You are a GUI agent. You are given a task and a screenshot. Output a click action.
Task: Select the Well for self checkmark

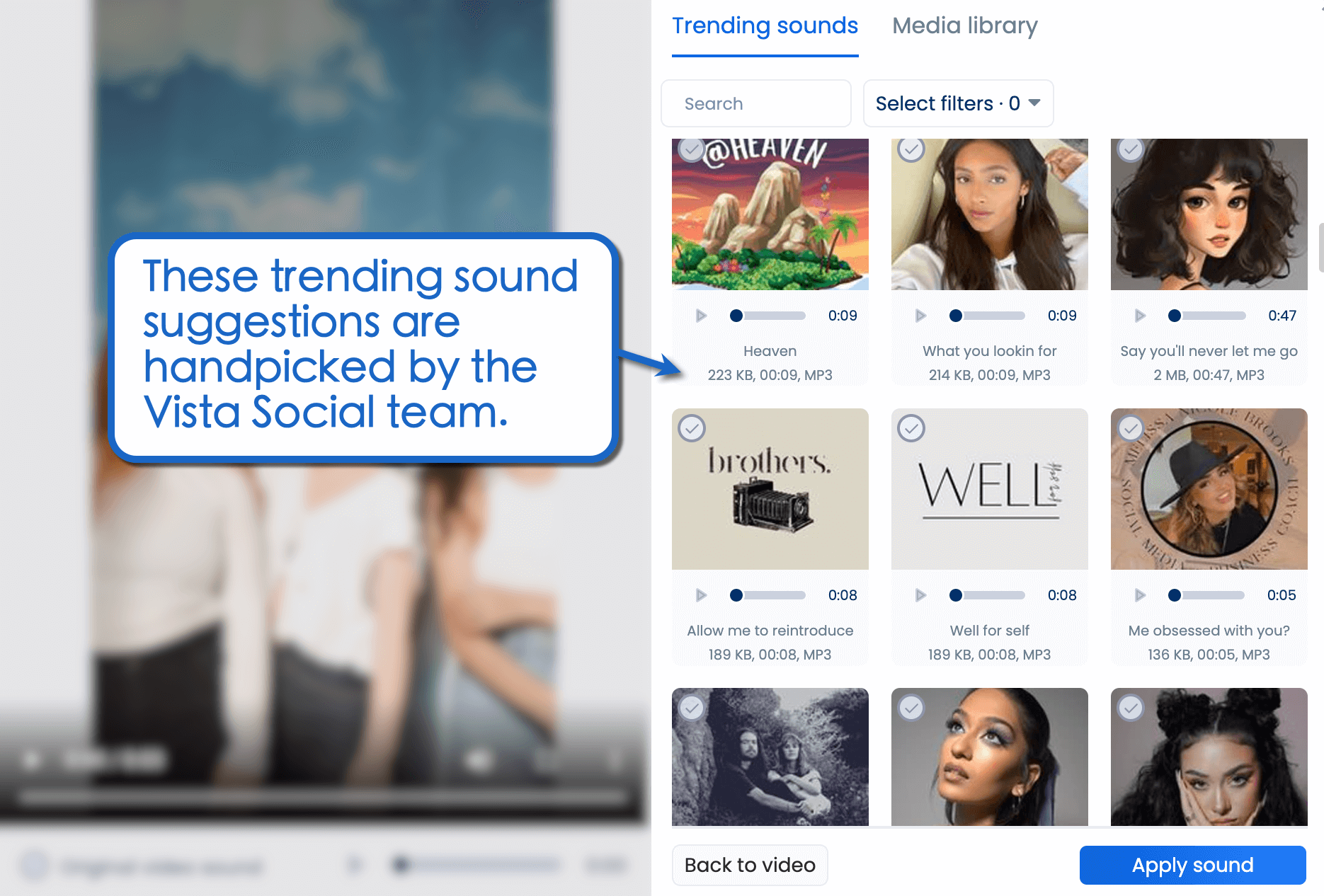click(x=911, y=428)
